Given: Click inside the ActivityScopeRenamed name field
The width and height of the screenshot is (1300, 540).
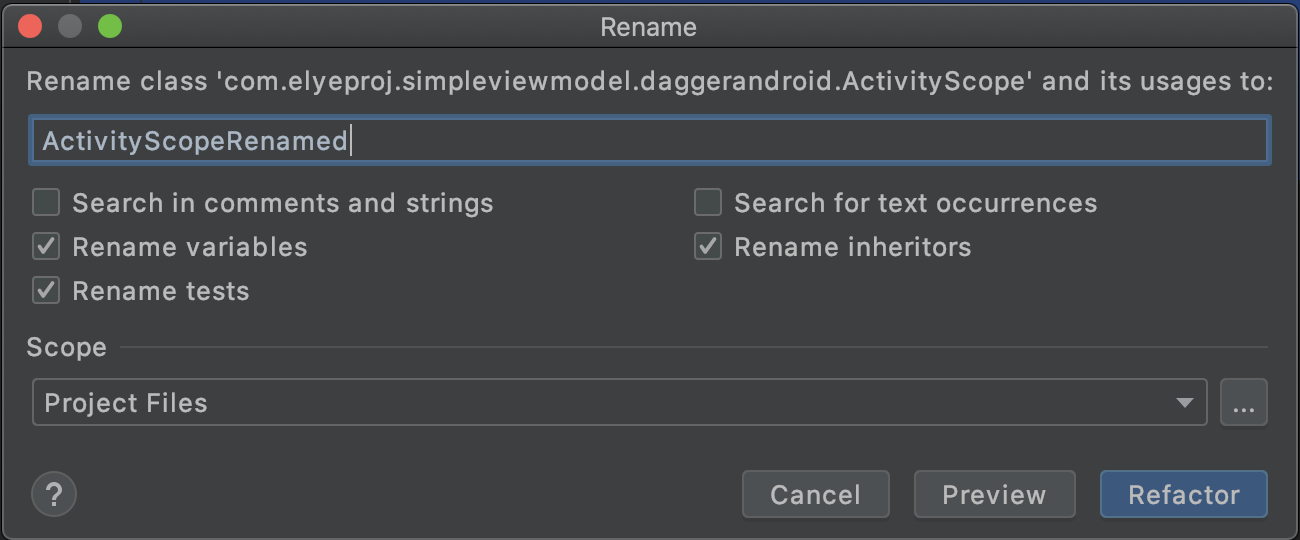Looking at the screenshot, I should pos(650,140).
